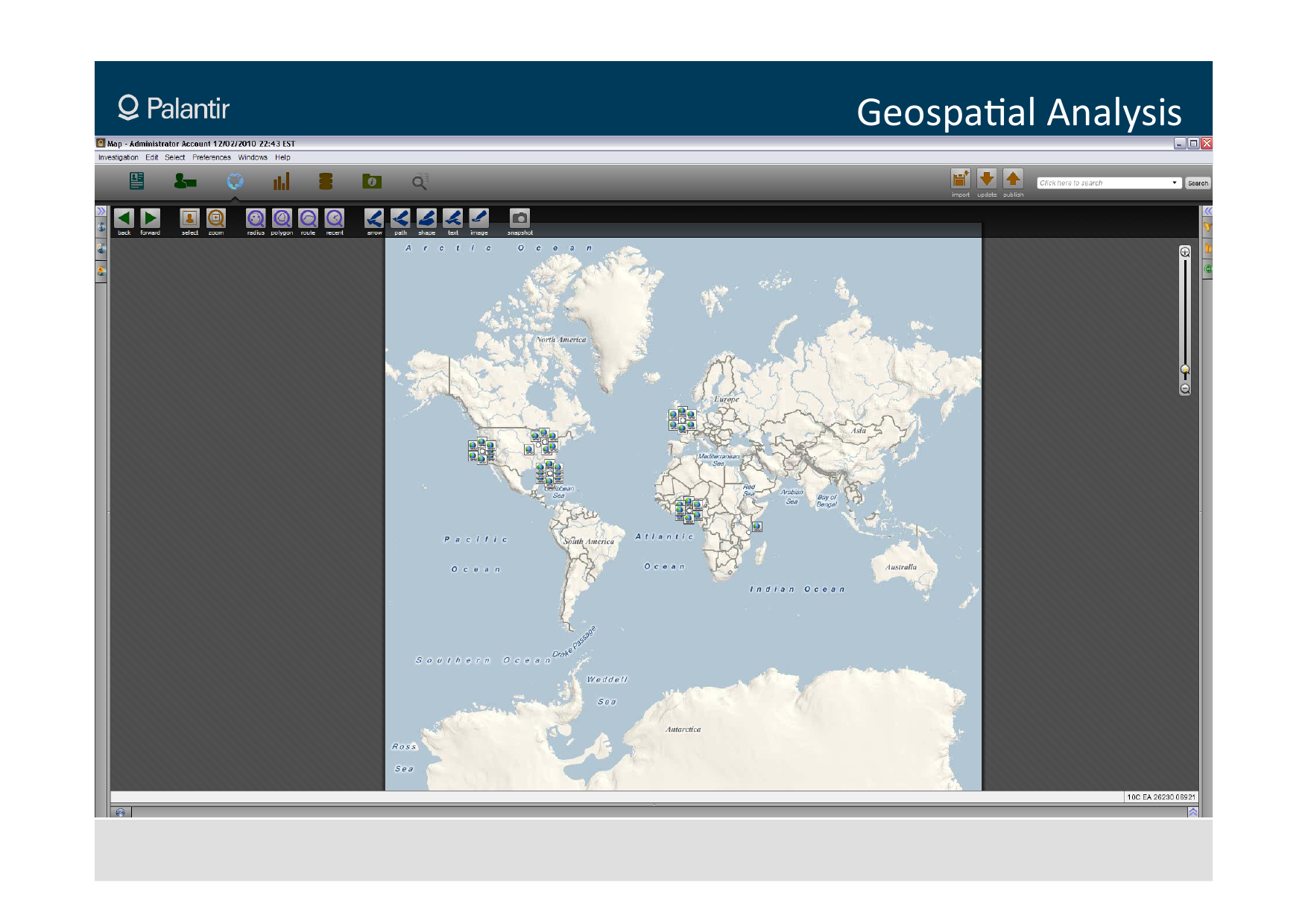Expand the bottom panel chevron
The width and height of the screenshot is (1308, 924).
pyautogui.click(x=1193, y=812)
